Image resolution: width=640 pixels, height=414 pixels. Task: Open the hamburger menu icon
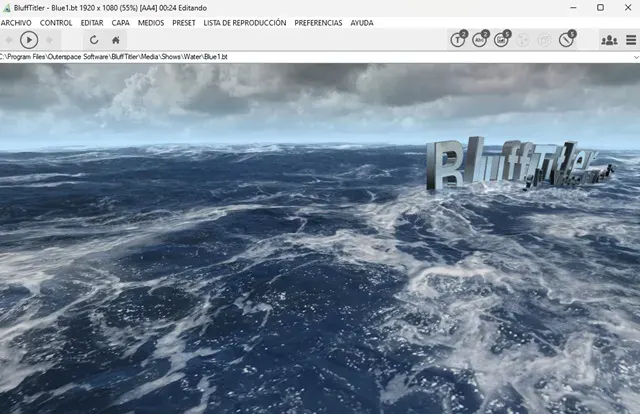(631, 40)
